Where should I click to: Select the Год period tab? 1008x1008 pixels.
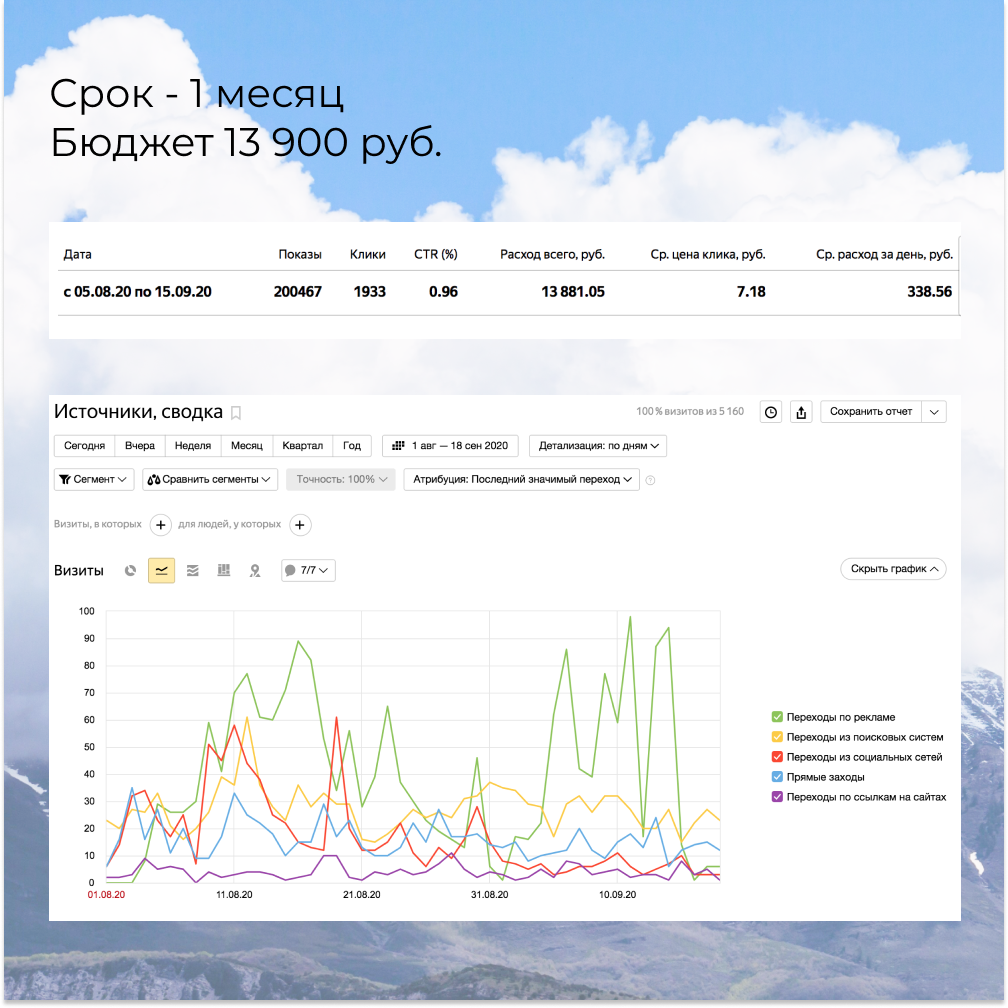tap(352, 446)
